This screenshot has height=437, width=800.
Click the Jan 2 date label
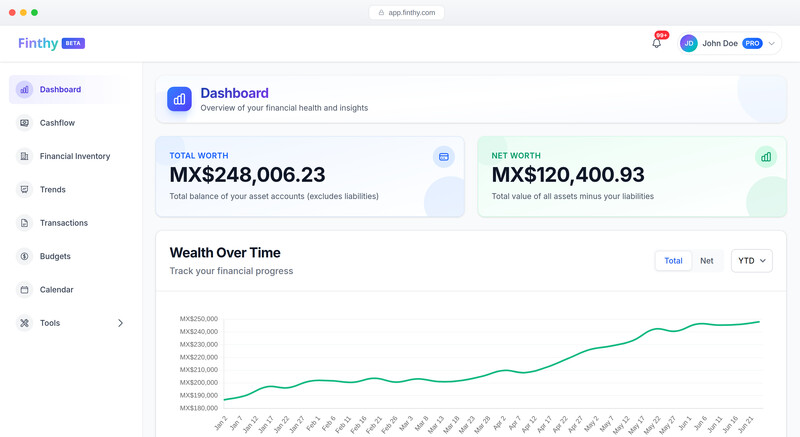tap(221, 423)
